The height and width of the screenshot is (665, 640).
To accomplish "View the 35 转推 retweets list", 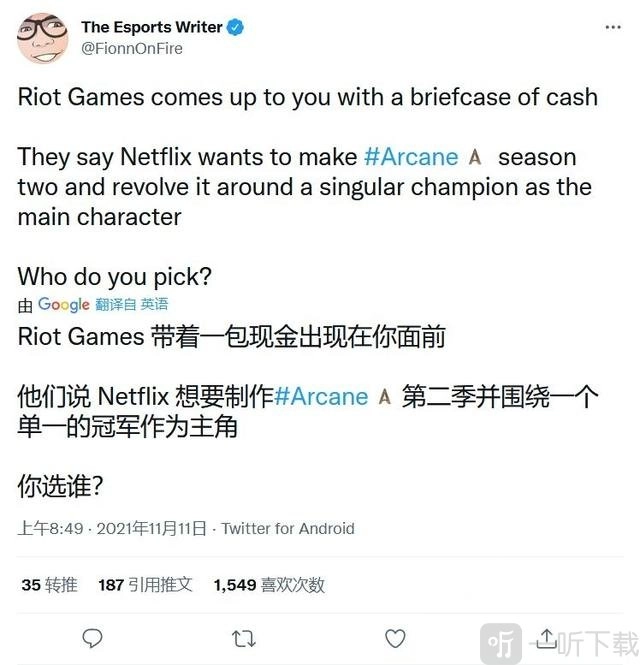I will click(50, 585).
